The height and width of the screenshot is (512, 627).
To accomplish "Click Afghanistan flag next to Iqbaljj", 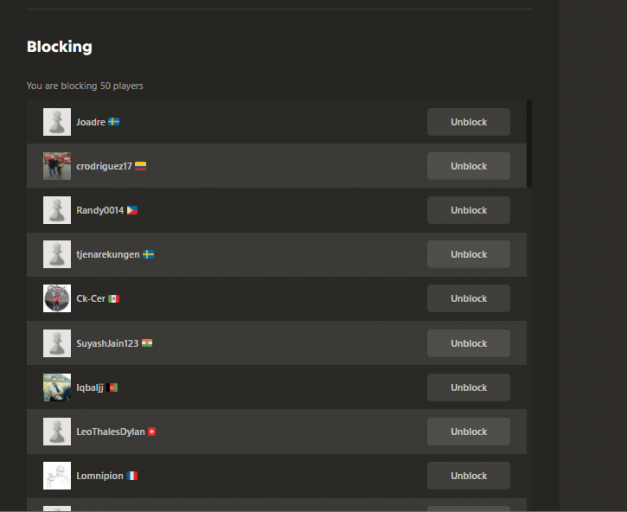I will pyautogui.click(x=112, y=387).
